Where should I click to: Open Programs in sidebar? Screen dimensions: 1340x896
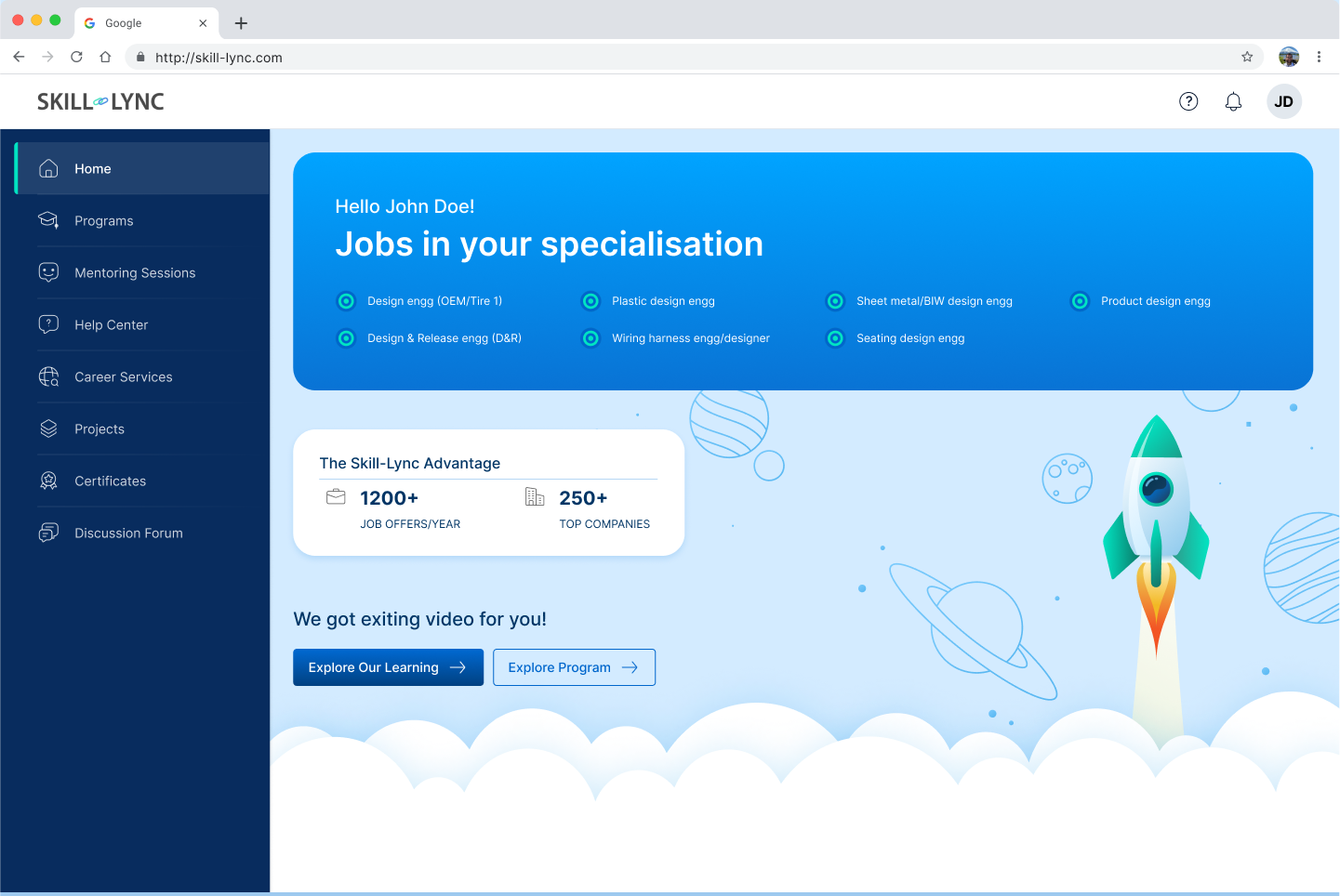[142, 220]
